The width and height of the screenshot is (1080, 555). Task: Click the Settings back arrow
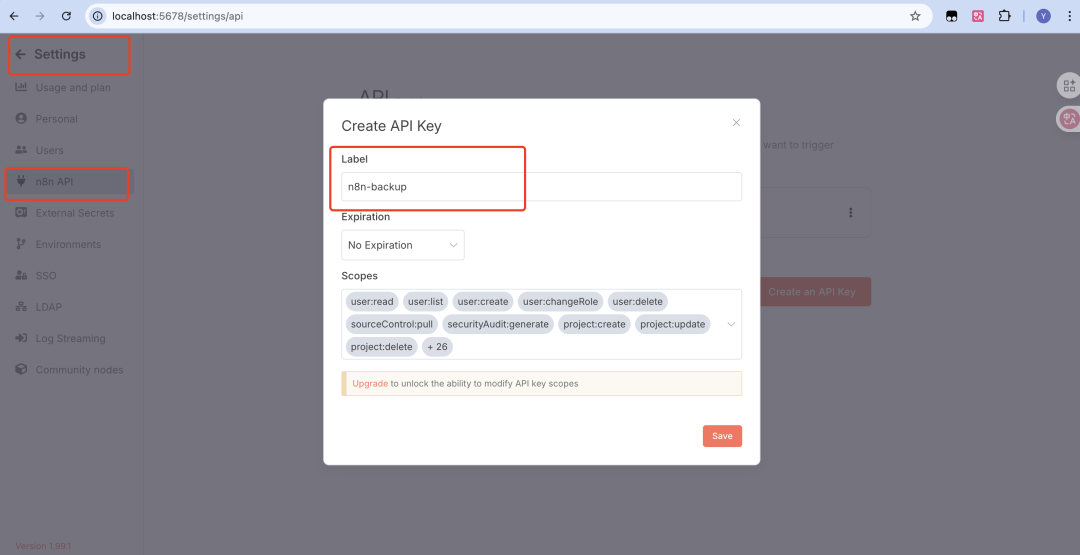[x=20, y=54]
